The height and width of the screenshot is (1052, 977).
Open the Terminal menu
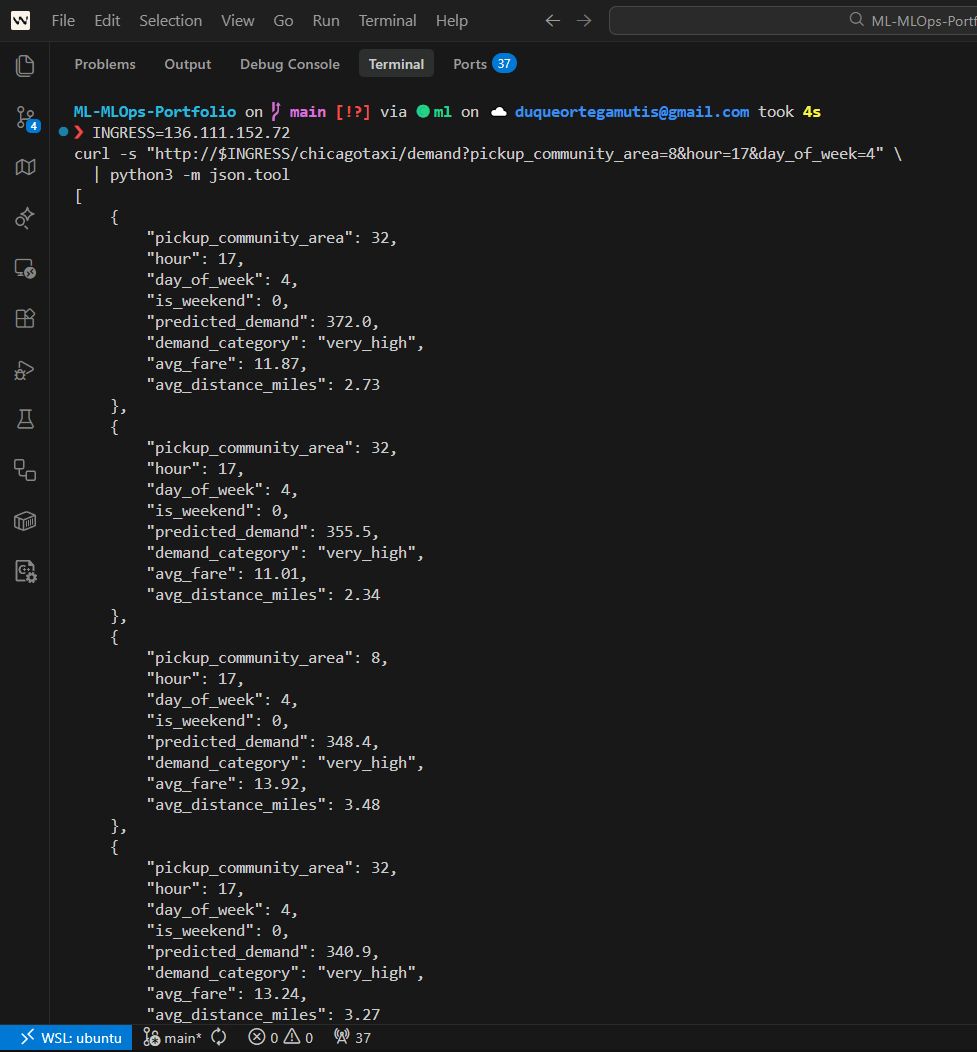click(387, 21)
